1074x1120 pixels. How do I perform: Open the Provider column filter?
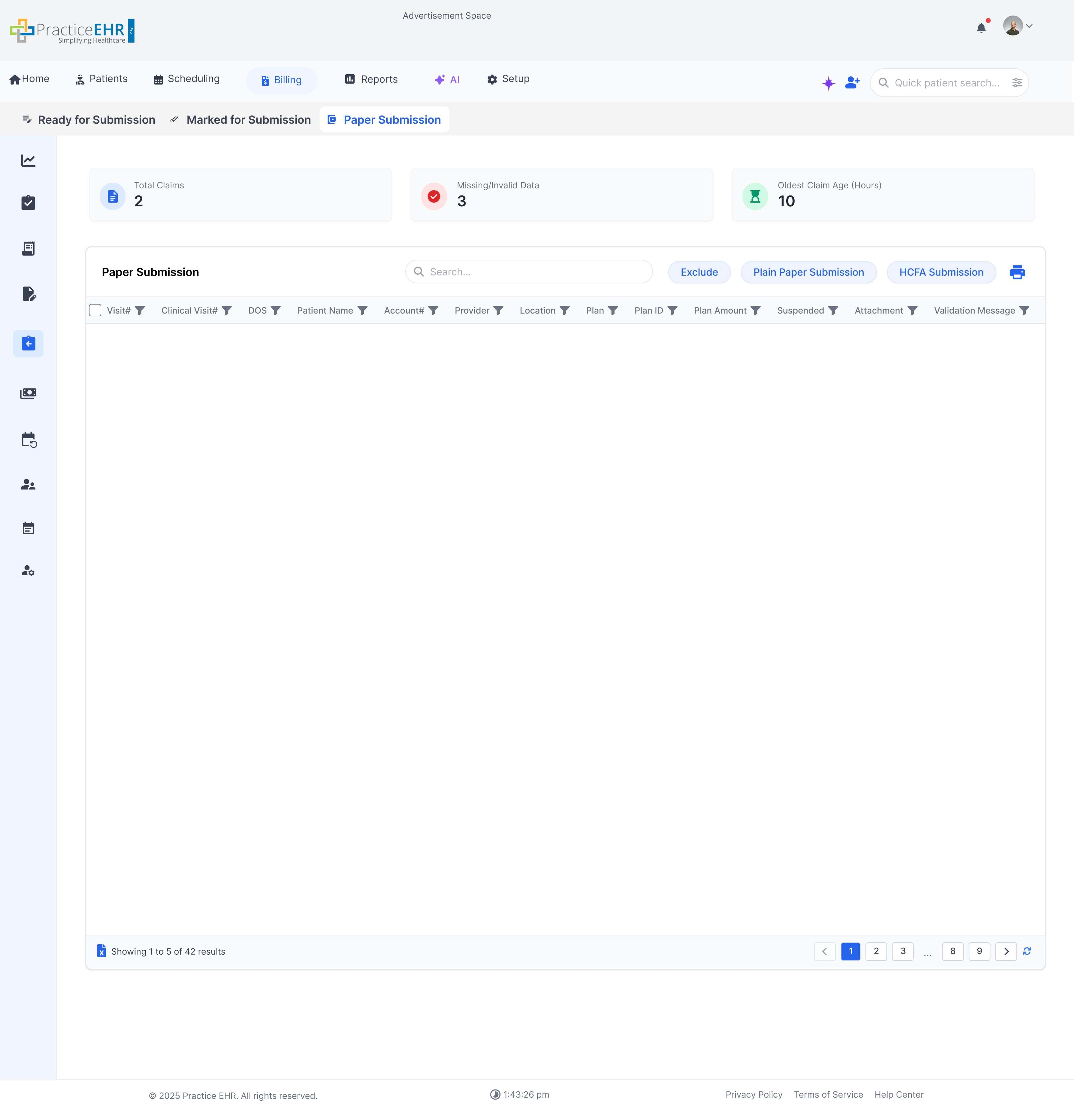click(498, 310)
